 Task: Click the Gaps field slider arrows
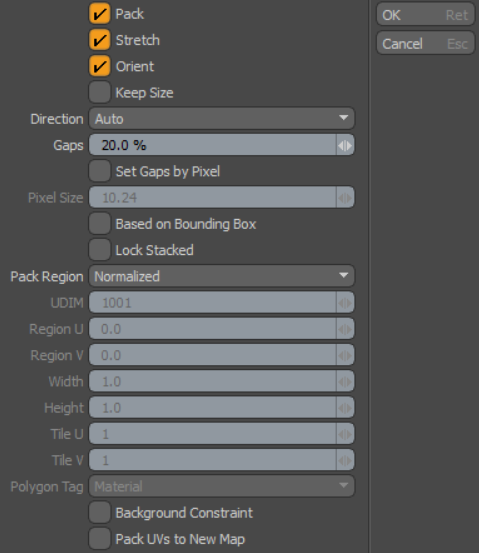(345, 145)
